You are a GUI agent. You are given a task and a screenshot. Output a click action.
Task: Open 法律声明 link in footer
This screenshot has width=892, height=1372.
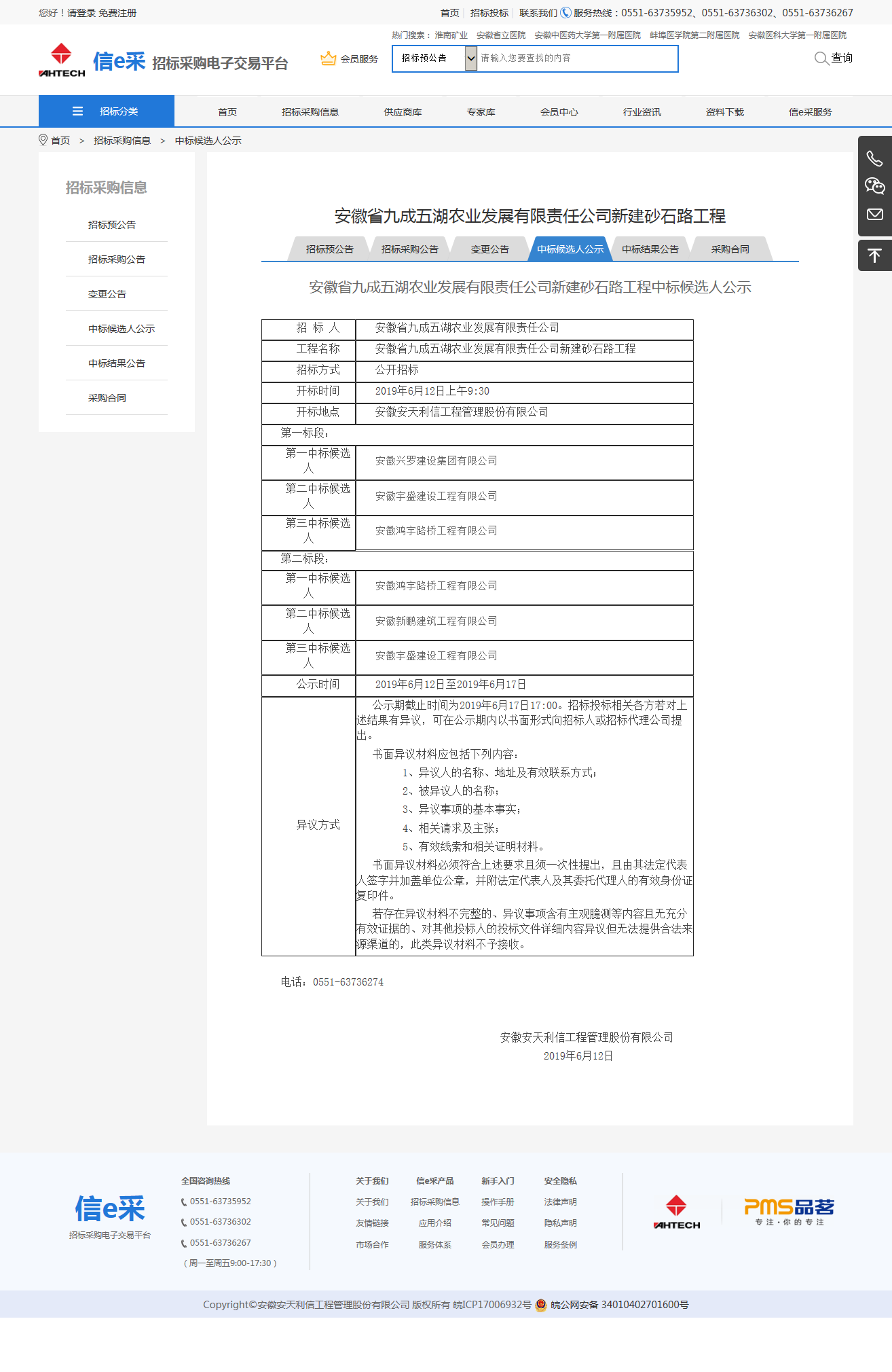(560, 1202)
